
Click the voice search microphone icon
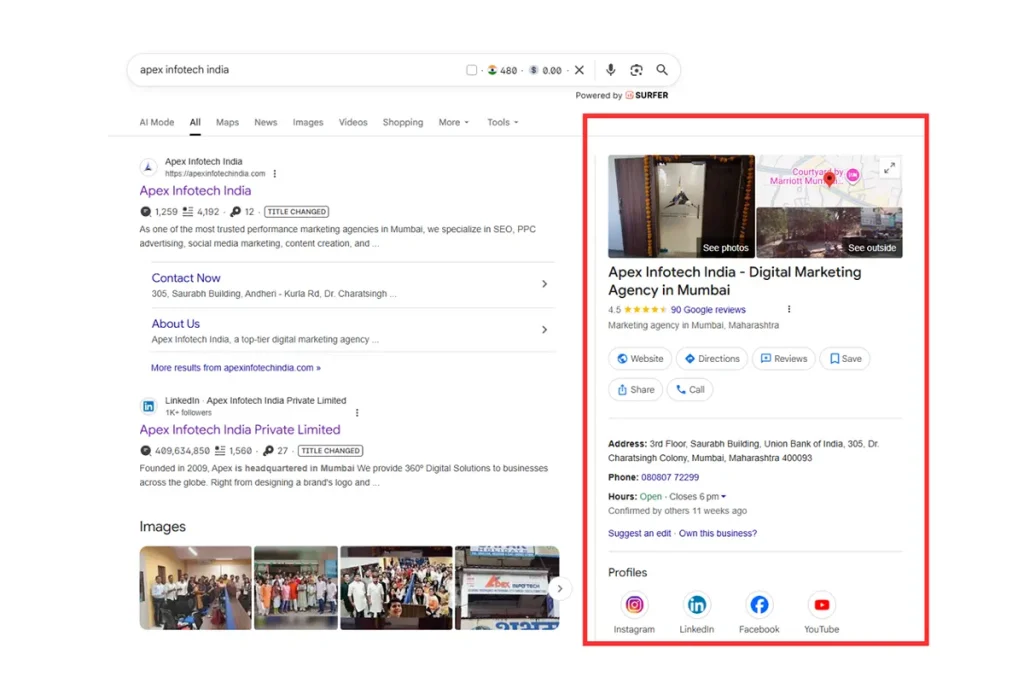611,70
